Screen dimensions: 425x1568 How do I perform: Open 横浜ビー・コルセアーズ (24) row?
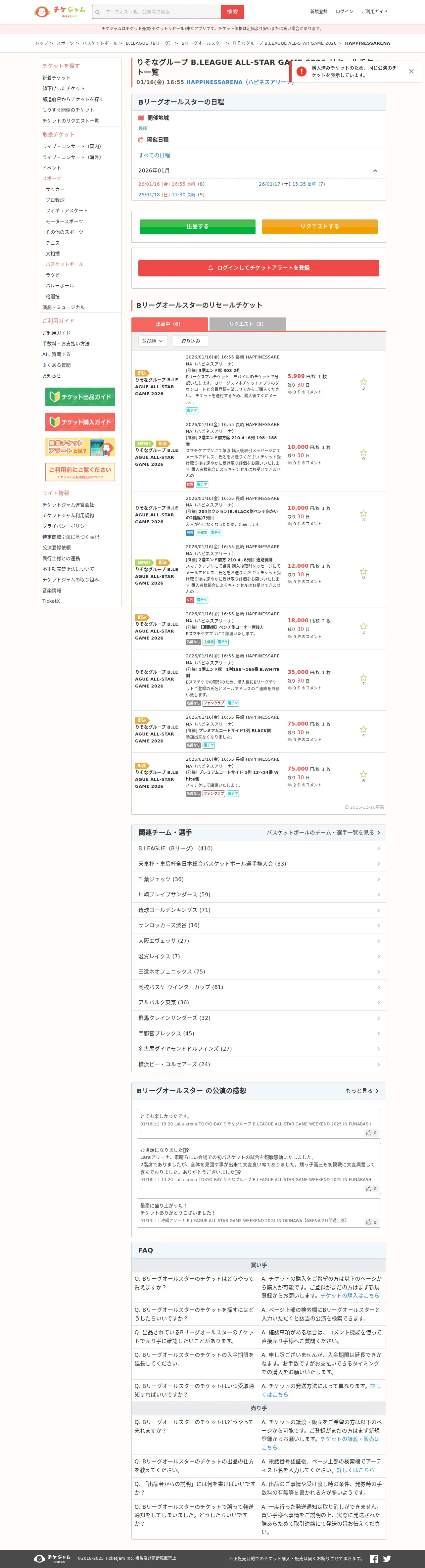pos(259,1064)
